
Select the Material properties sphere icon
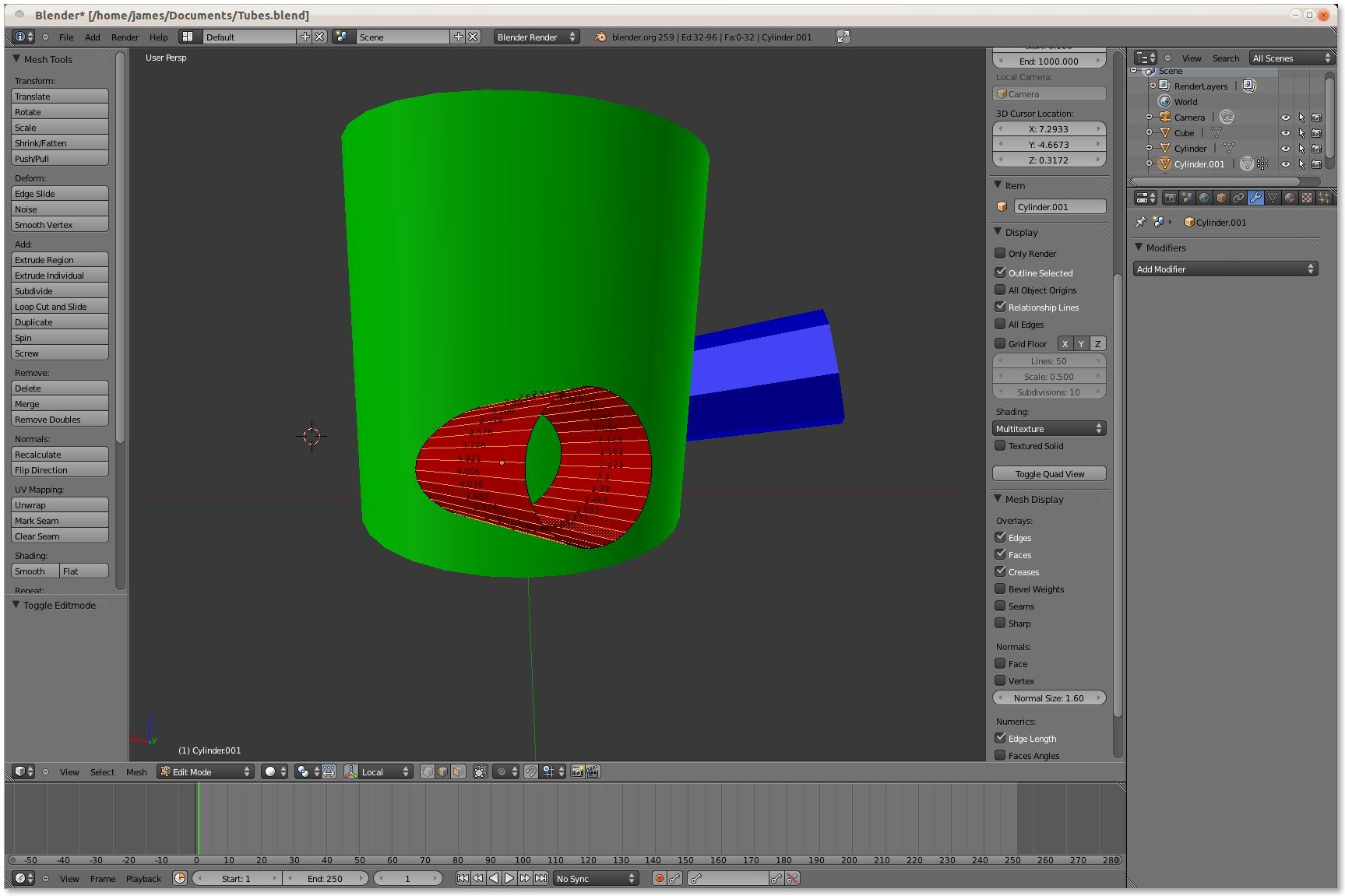pos(1289,198)
